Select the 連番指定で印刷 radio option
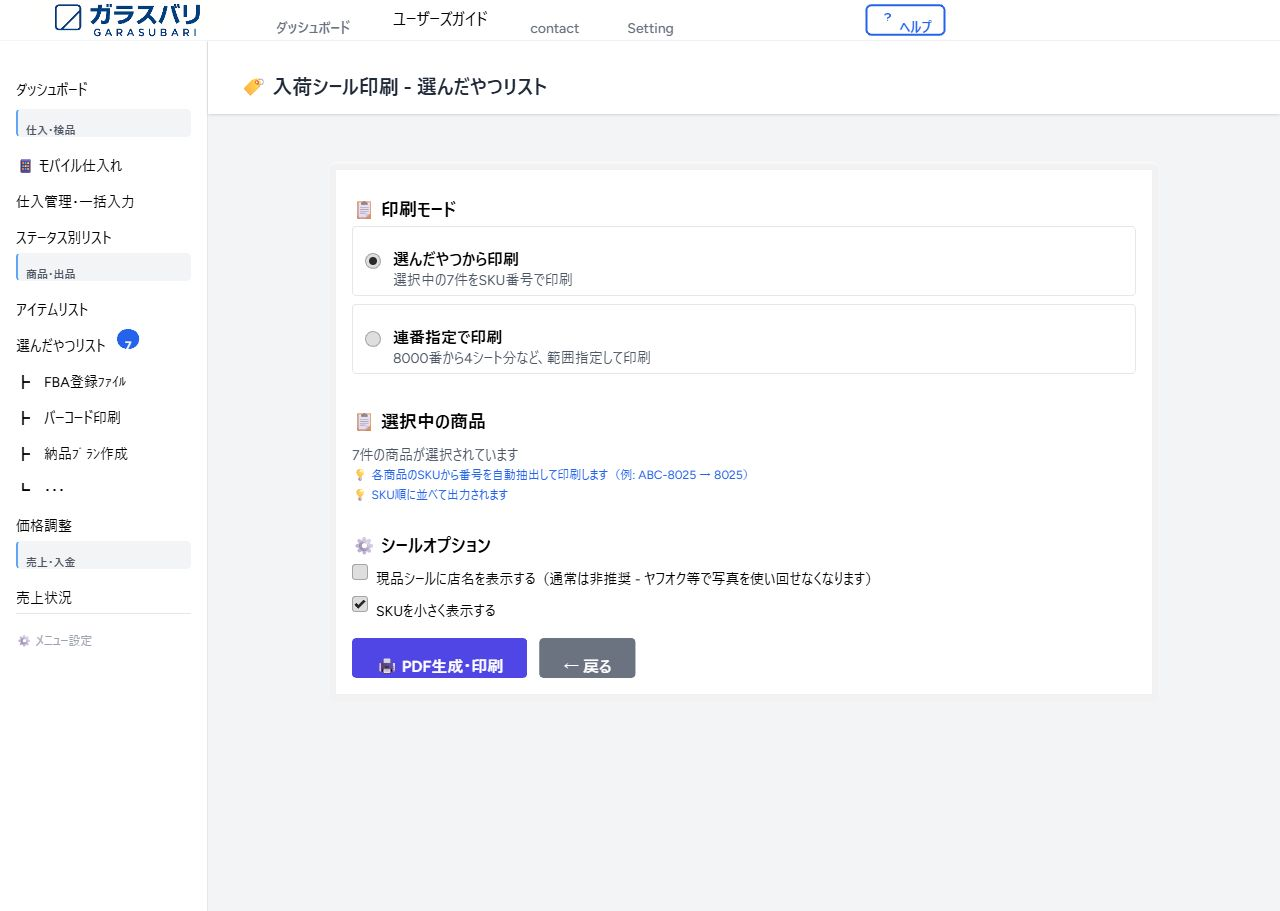 pyautogui.click(x=372, y=339)
